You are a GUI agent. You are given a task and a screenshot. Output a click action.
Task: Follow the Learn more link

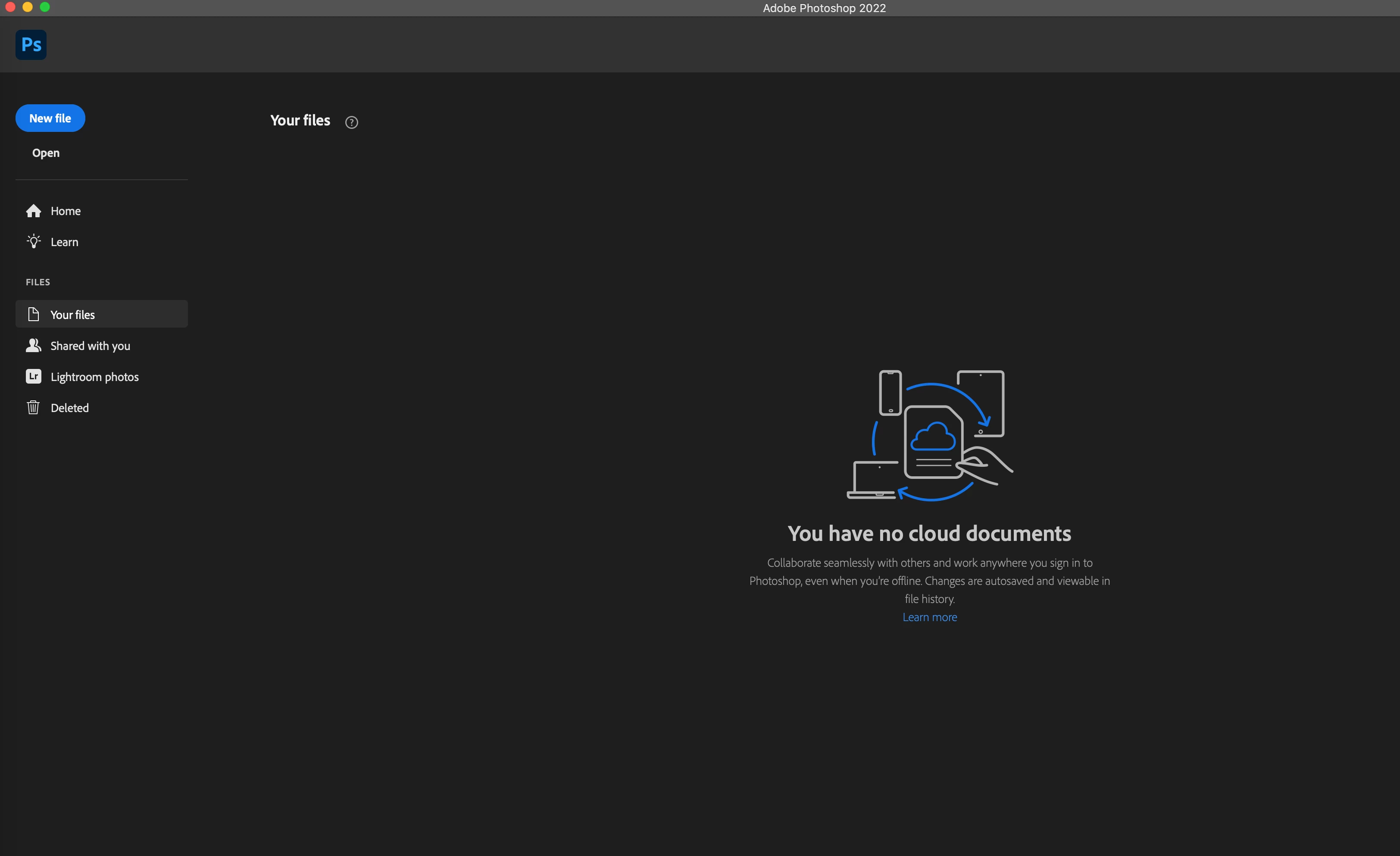(930, 617)
